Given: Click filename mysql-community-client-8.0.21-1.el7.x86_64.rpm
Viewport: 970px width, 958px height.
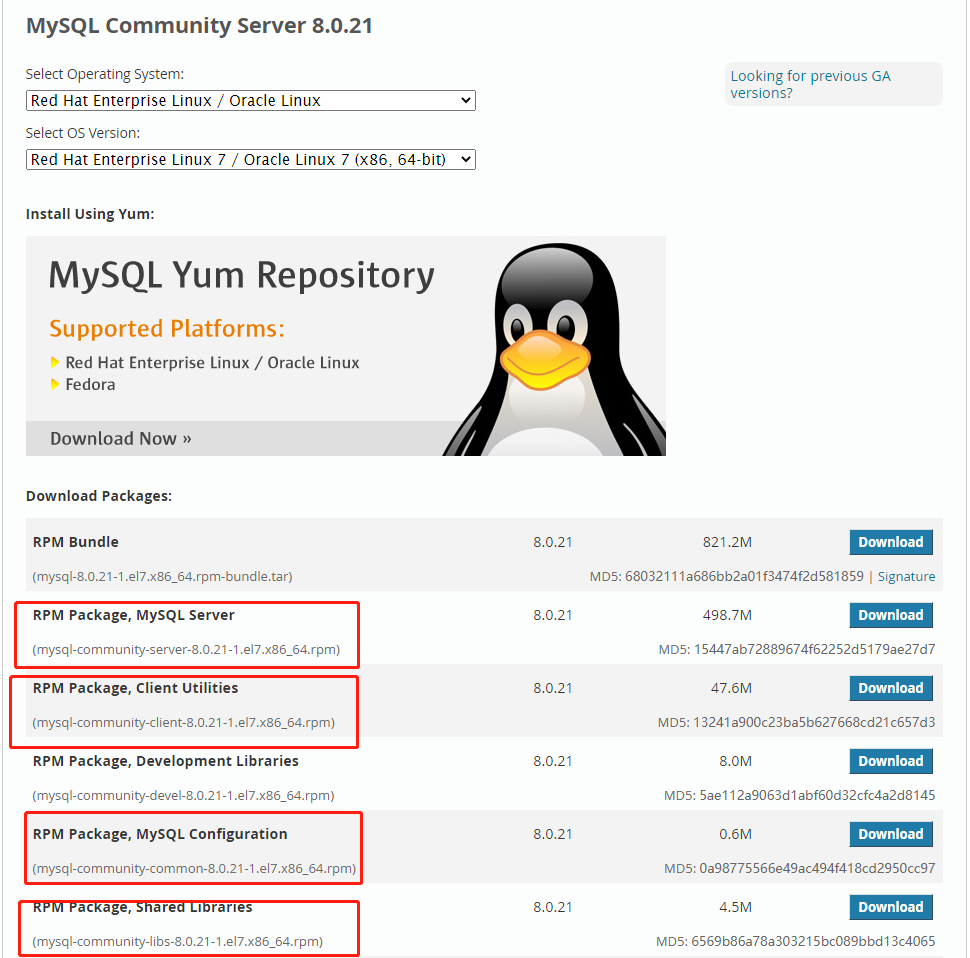Looking at the screenshot, I should 184,722.
